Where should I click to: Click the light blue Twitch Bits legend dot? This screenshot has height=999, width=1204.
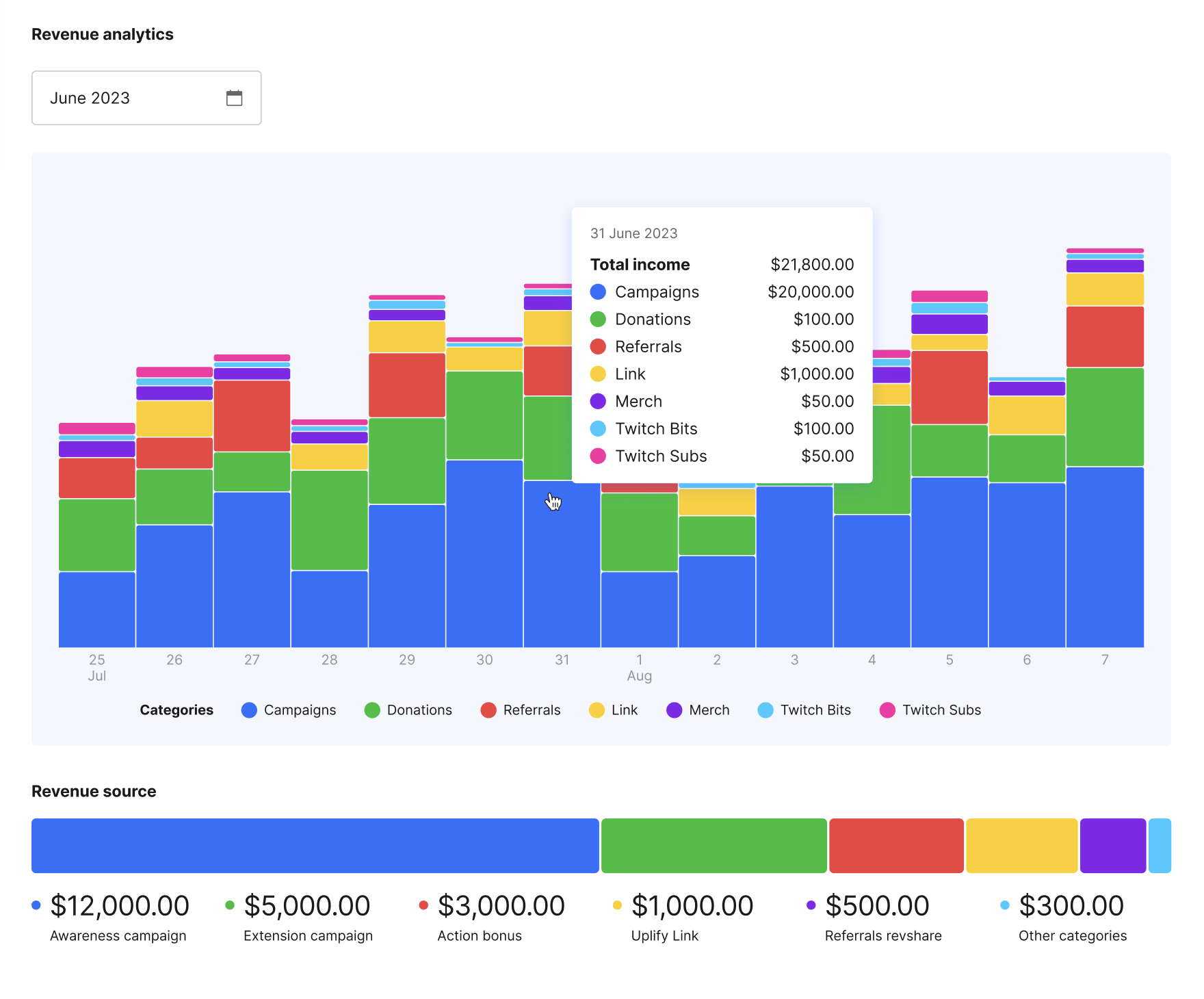click(765, 710)
